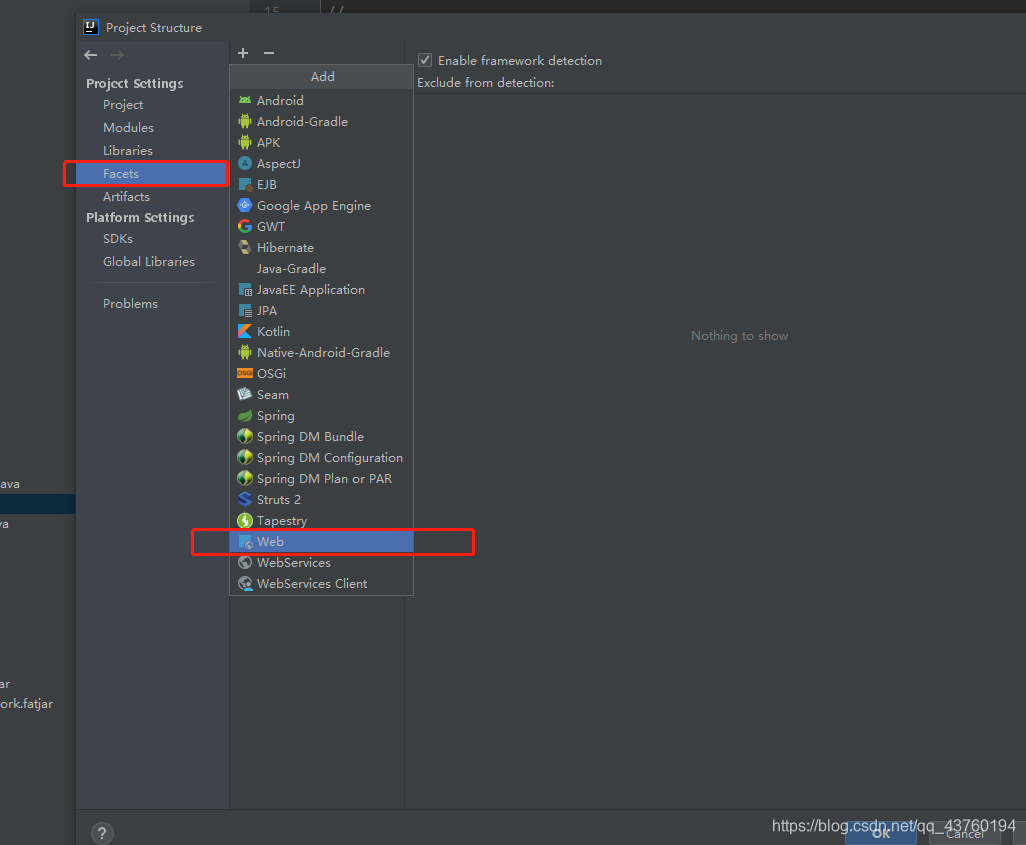The image size is (1026, 845).
Task: Select Facets in Project Settings
Action: coord(152,173)
